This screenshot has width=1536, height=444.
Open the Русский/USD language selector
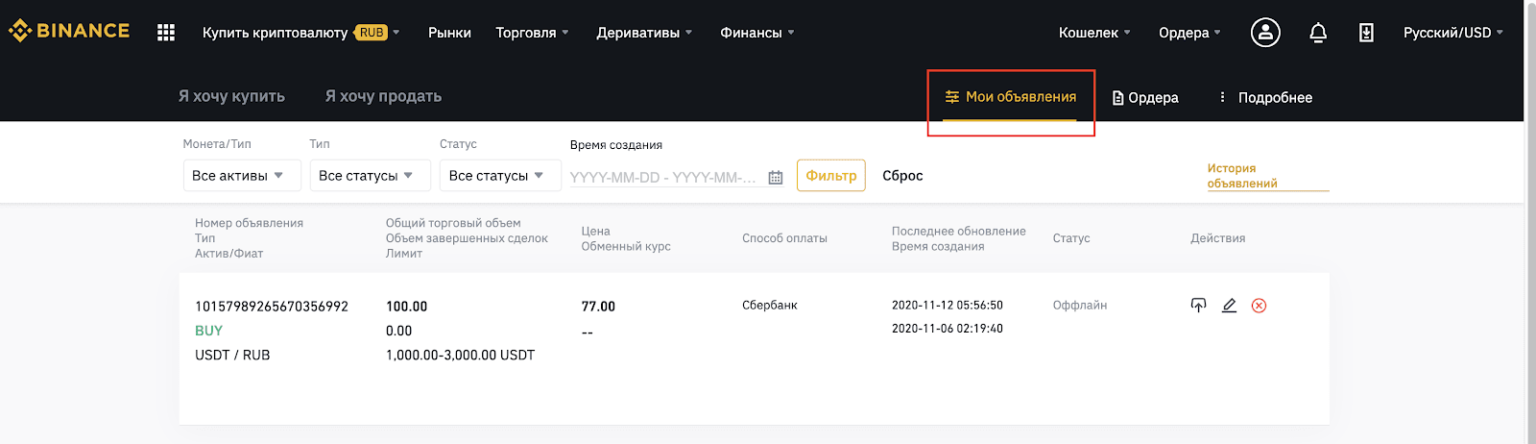click(1454, 32)
